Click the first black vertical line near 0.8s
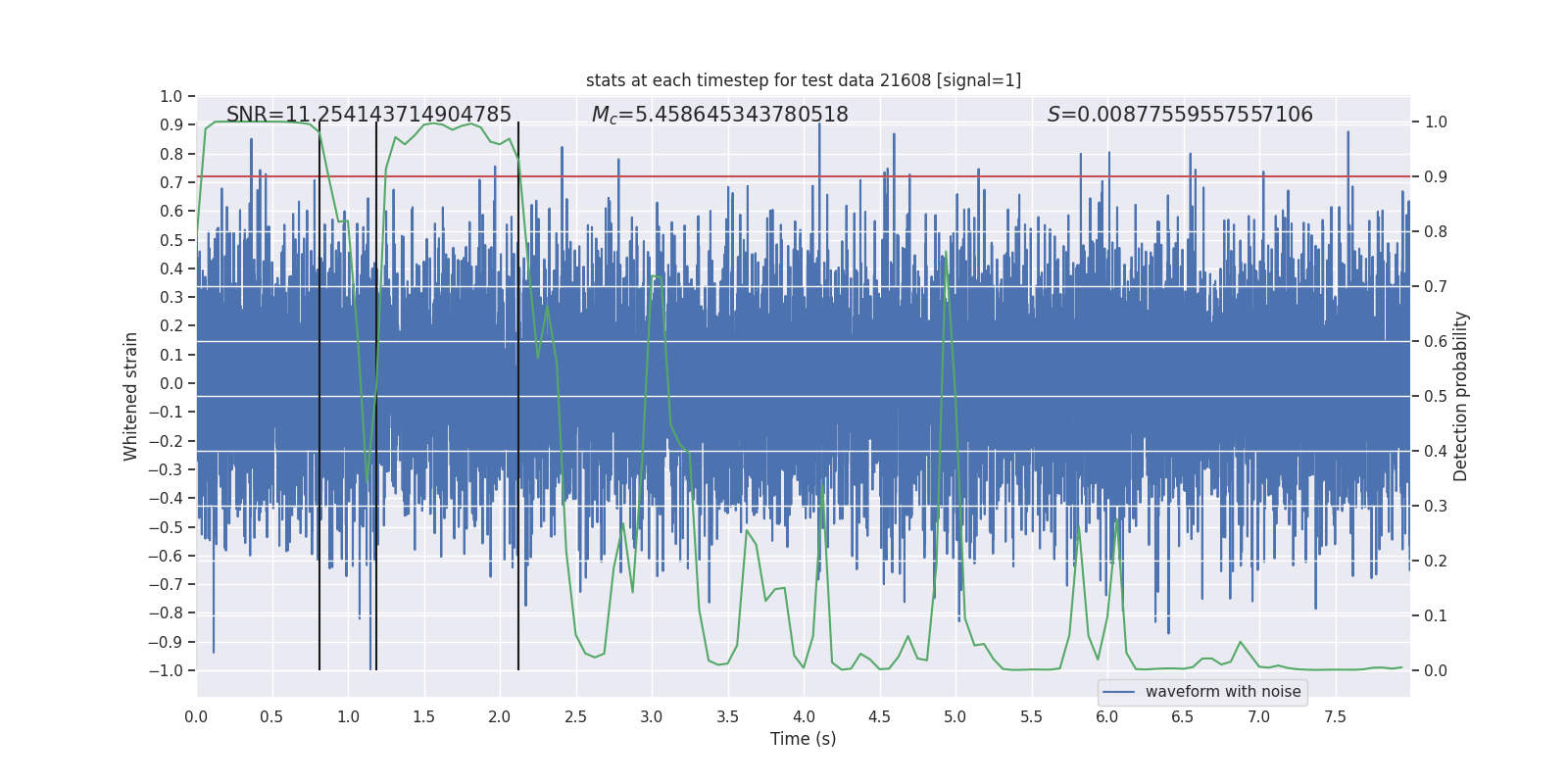Screen dimensions: 1568x784 (319, 396)
